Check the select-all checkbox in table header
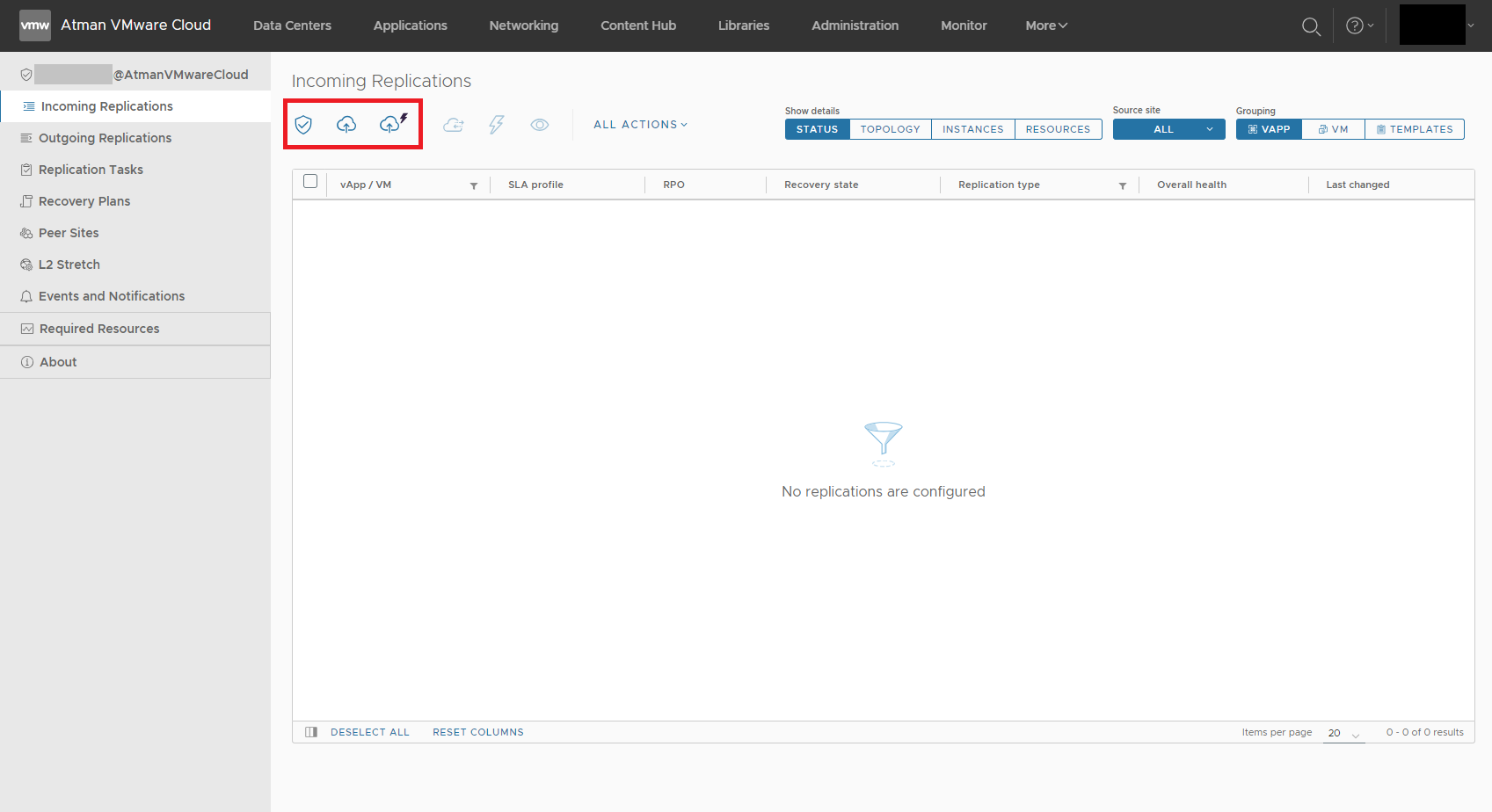This screenshot has height=812, width=1492. (310, 182)
